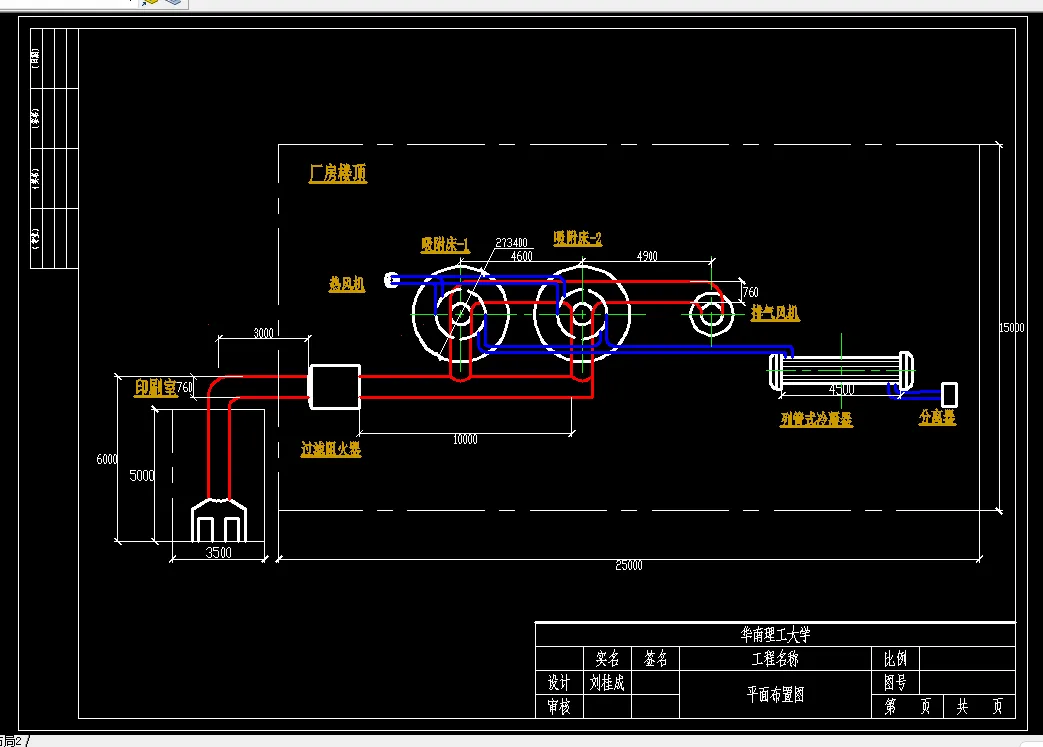Select the collection hood symbol in printing room
Viewport: 1043px width, 747px height.
point(219,521)
